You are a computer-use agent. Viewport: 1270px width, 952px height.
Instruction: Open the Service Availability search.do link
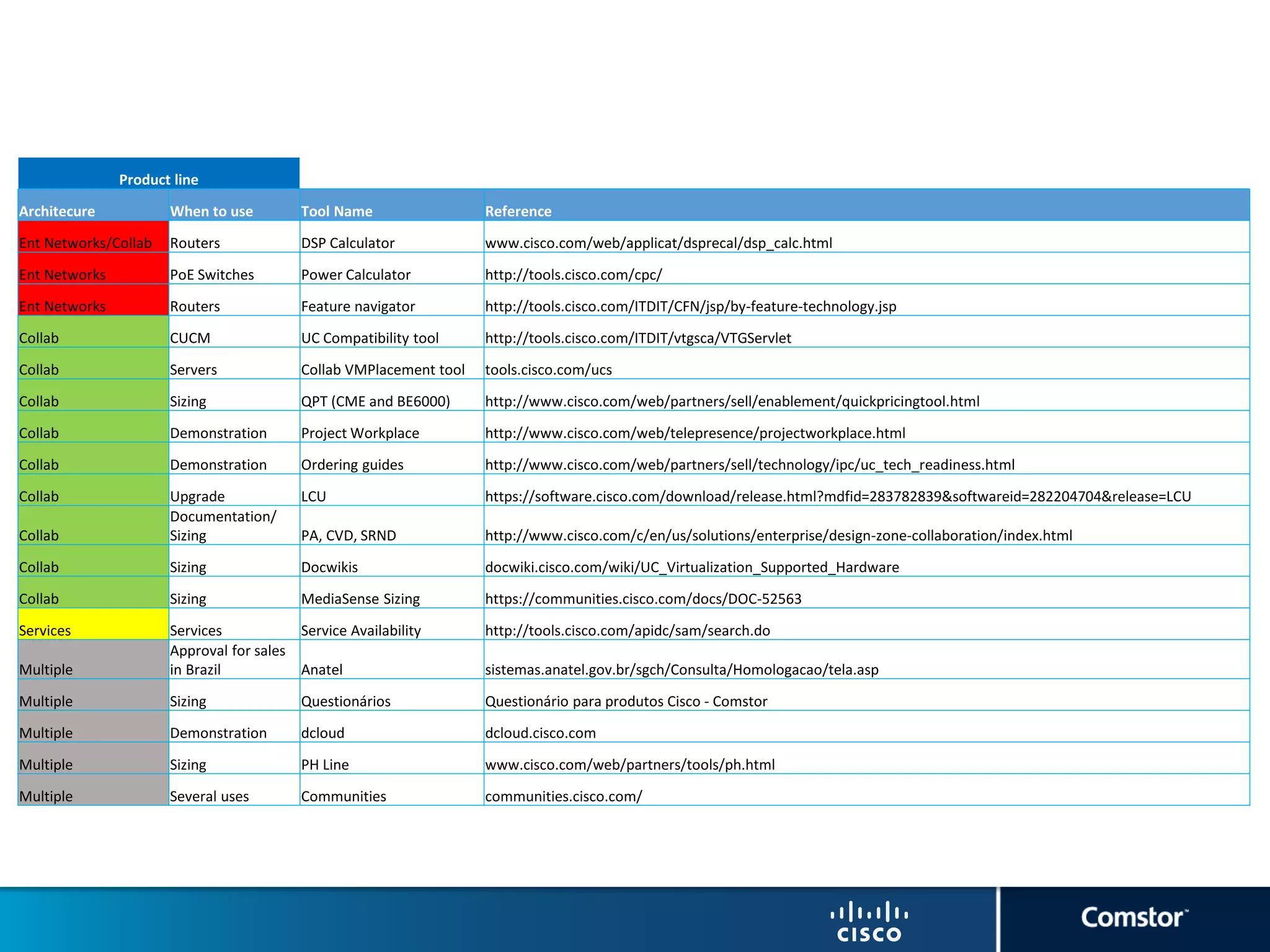point(627,630)
